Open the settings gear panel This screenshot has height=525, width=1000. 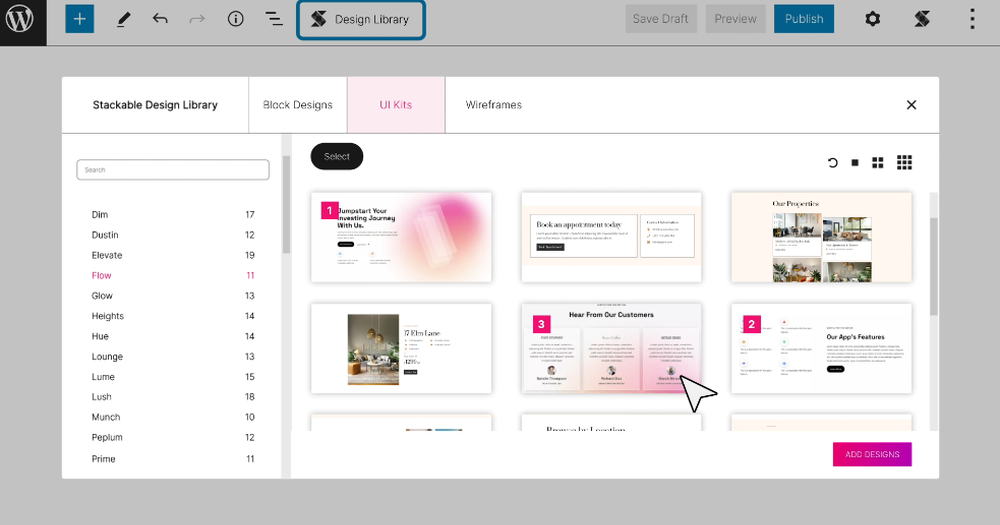pyautogui.click(x=872, y=19)
